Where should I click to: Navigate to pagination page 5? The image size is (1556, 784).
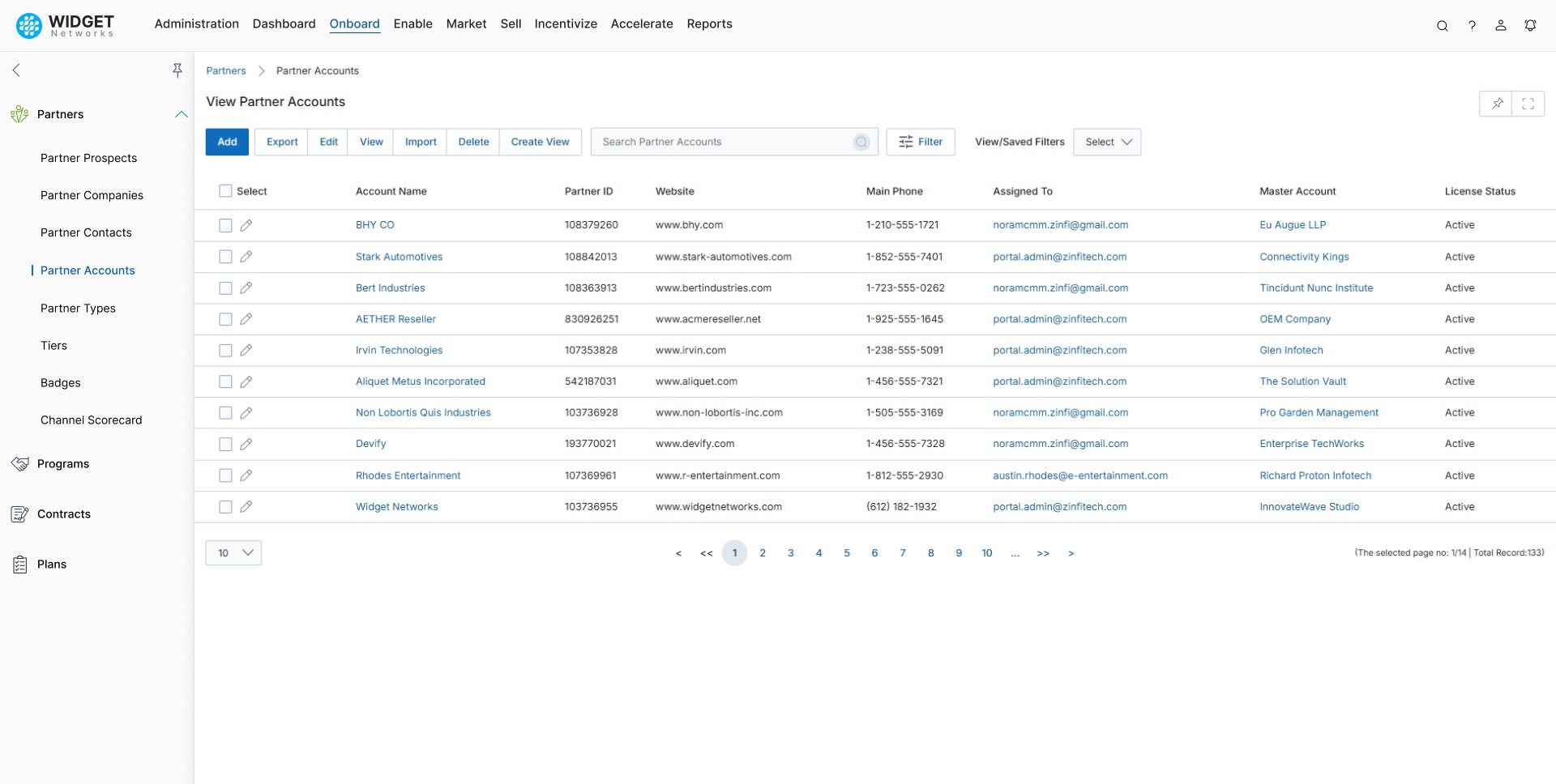click(847, 552)
